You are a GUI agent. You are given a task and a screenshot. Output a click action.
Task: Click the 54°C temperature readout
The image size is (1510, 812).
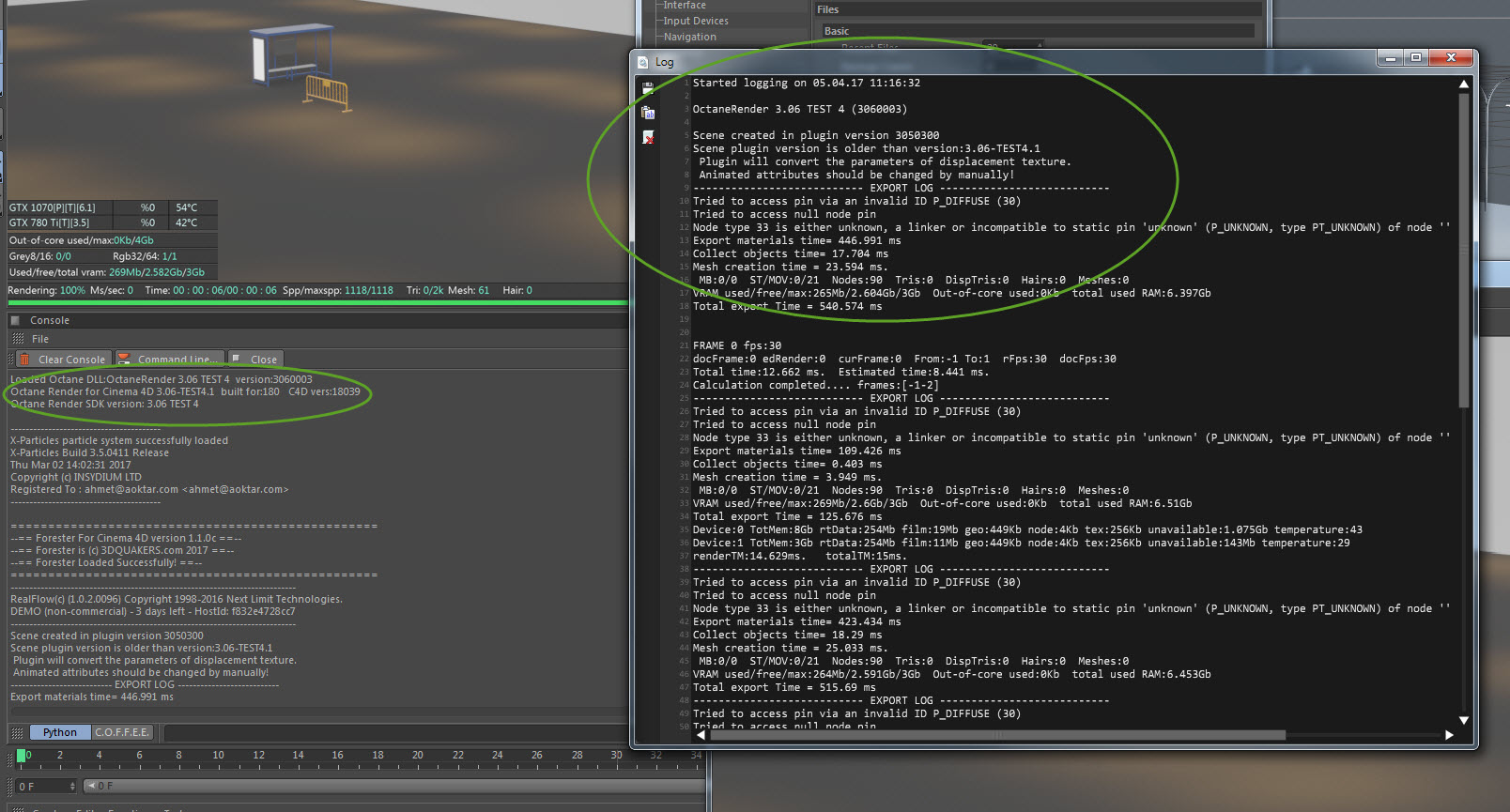186,207
